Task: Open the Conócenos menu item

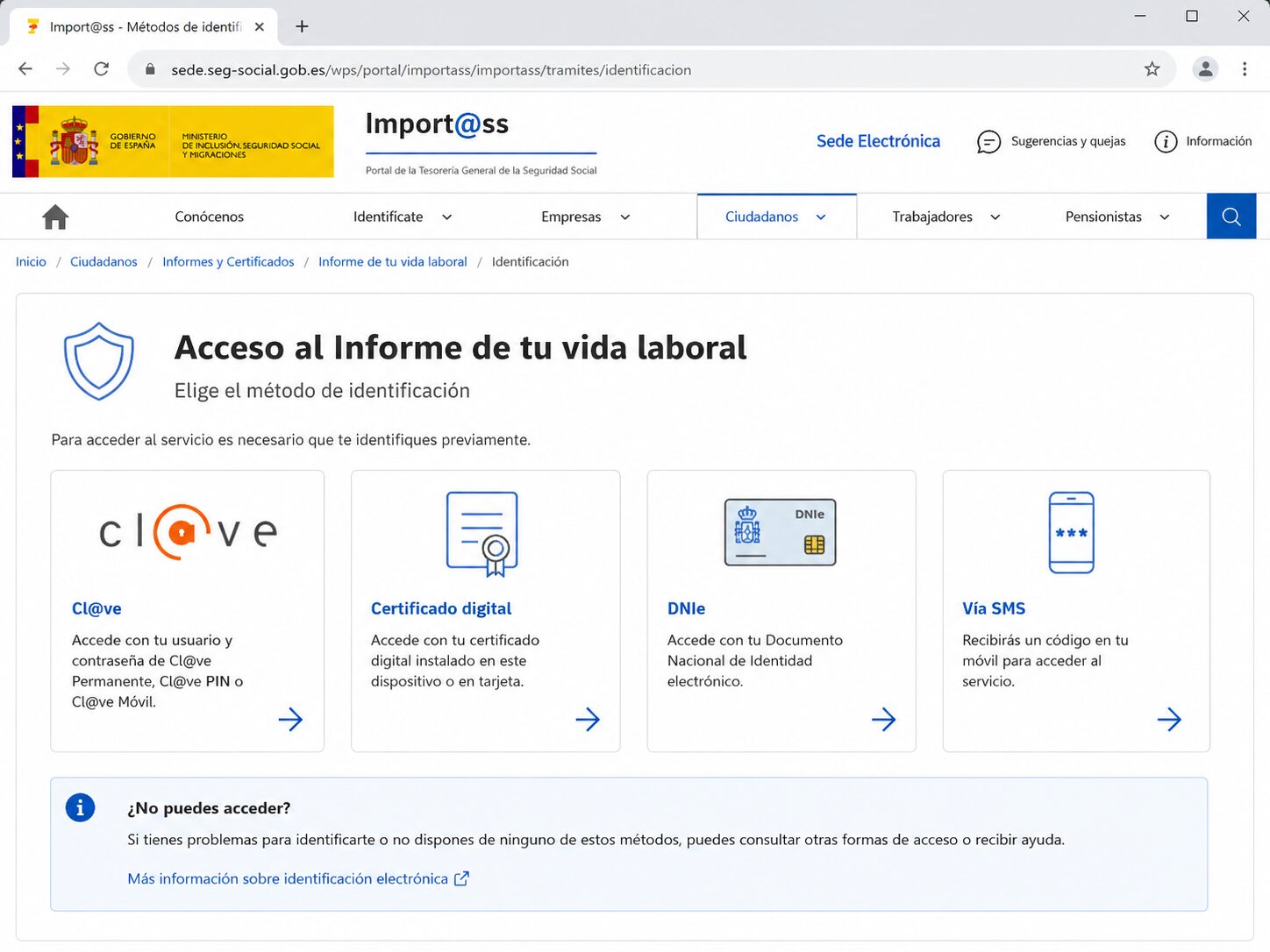Action: [210, 217]
